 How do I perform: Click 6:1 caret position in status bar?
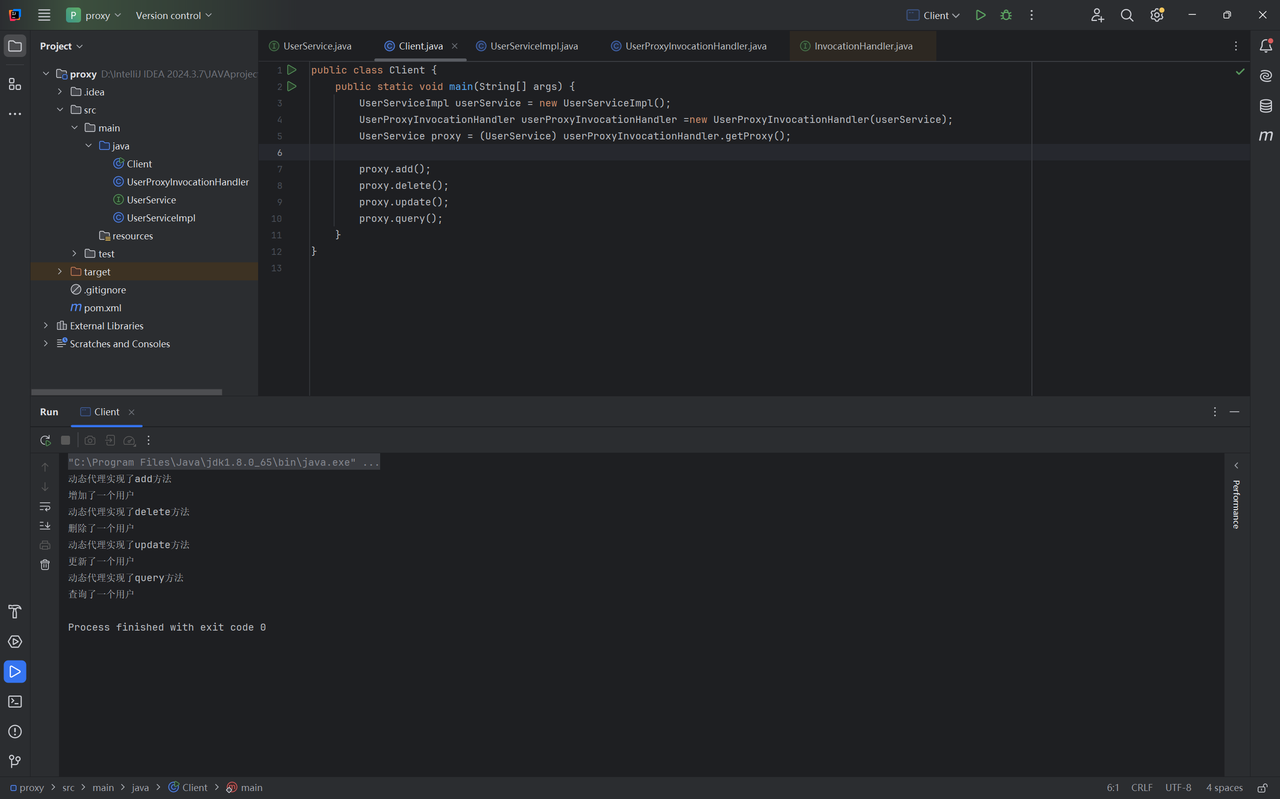[1113, 788]
